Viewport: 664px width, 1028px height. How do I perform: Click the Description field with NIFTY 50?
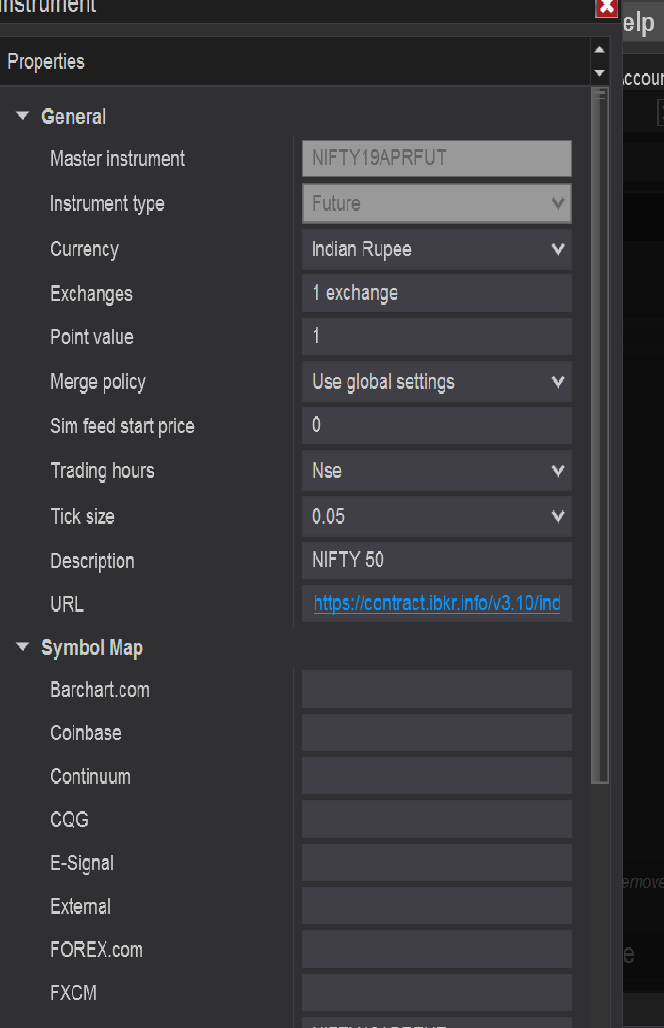(436, 561)
